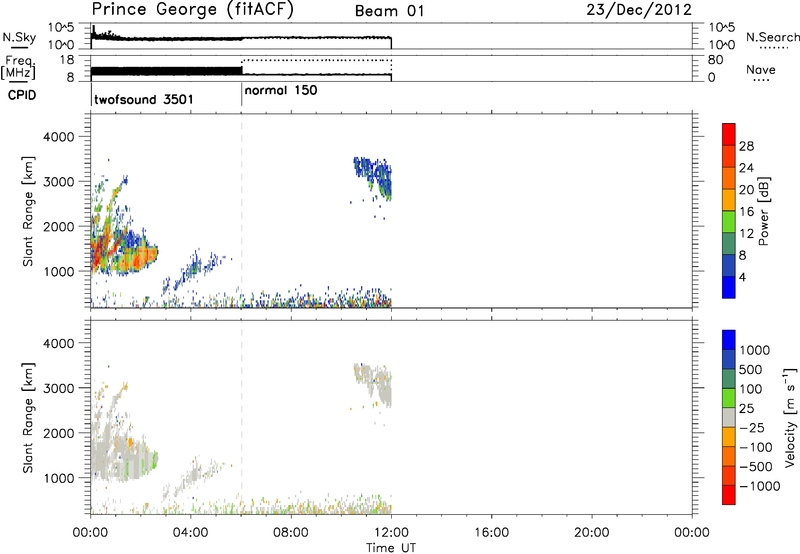Screen dimensions: 800x554
Task: Click the Slant Range axis title of velocity panel
Action: tap(28, 418)
